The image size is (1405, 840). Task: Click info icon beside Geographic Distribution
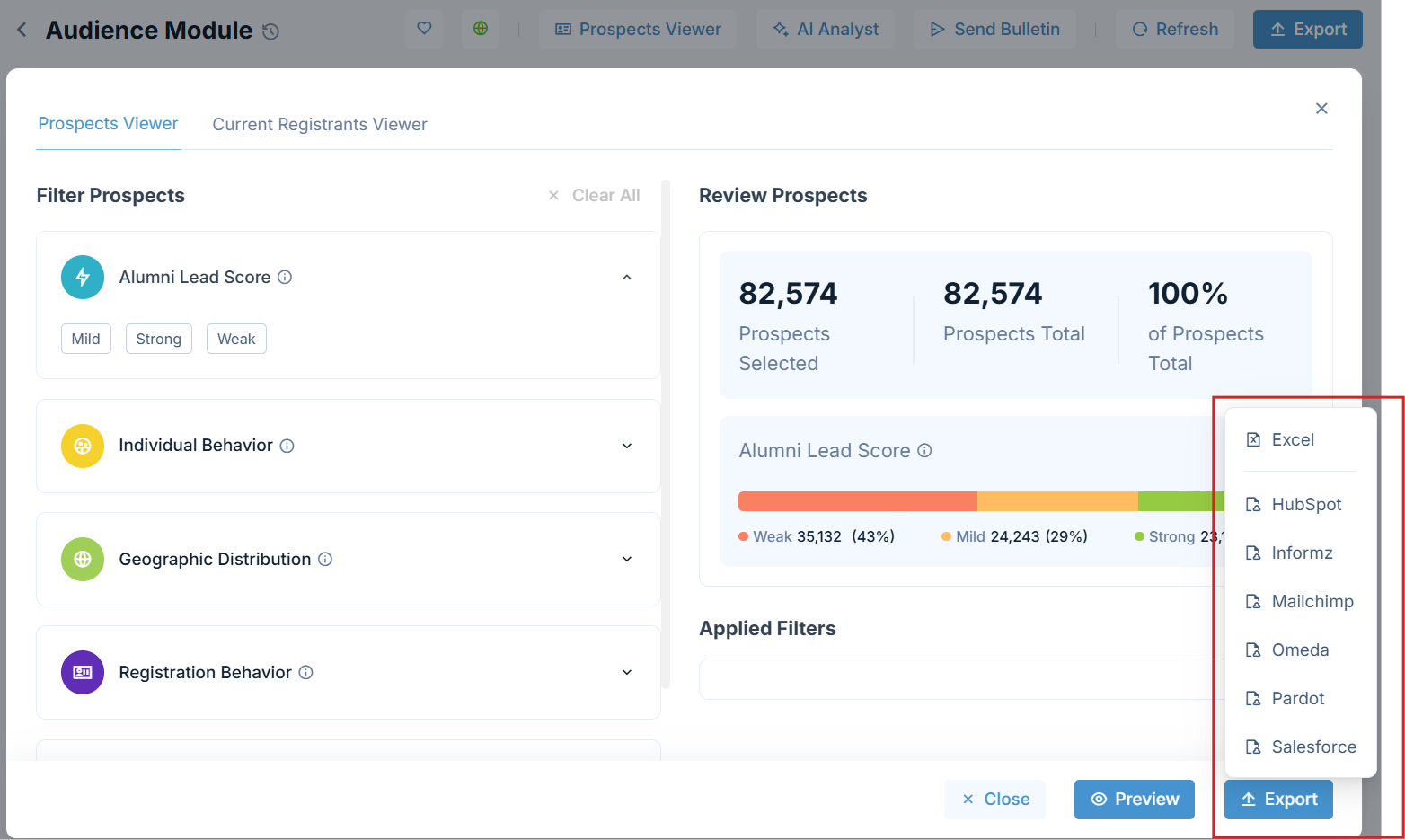click(325, 559)
